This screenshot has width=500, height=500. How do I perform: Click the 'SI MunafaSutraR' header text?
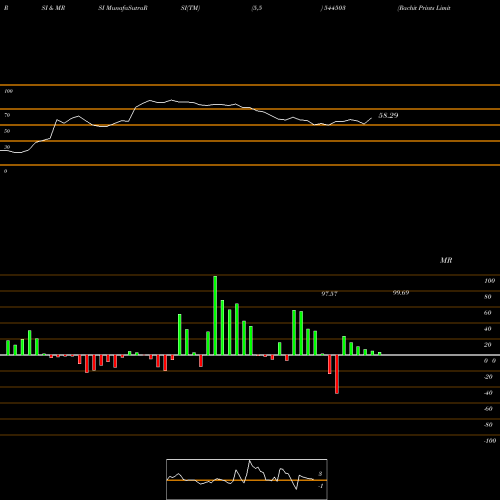123,8
